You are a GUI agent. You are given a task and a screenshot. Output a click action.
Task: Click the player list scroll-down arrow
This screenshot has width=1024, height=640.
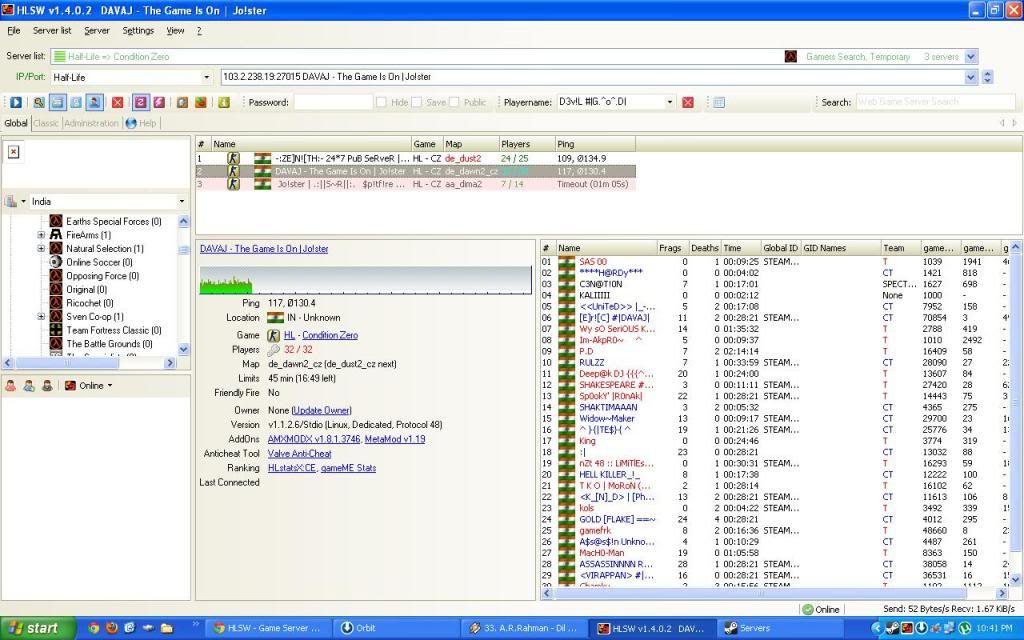(1015, 579)
